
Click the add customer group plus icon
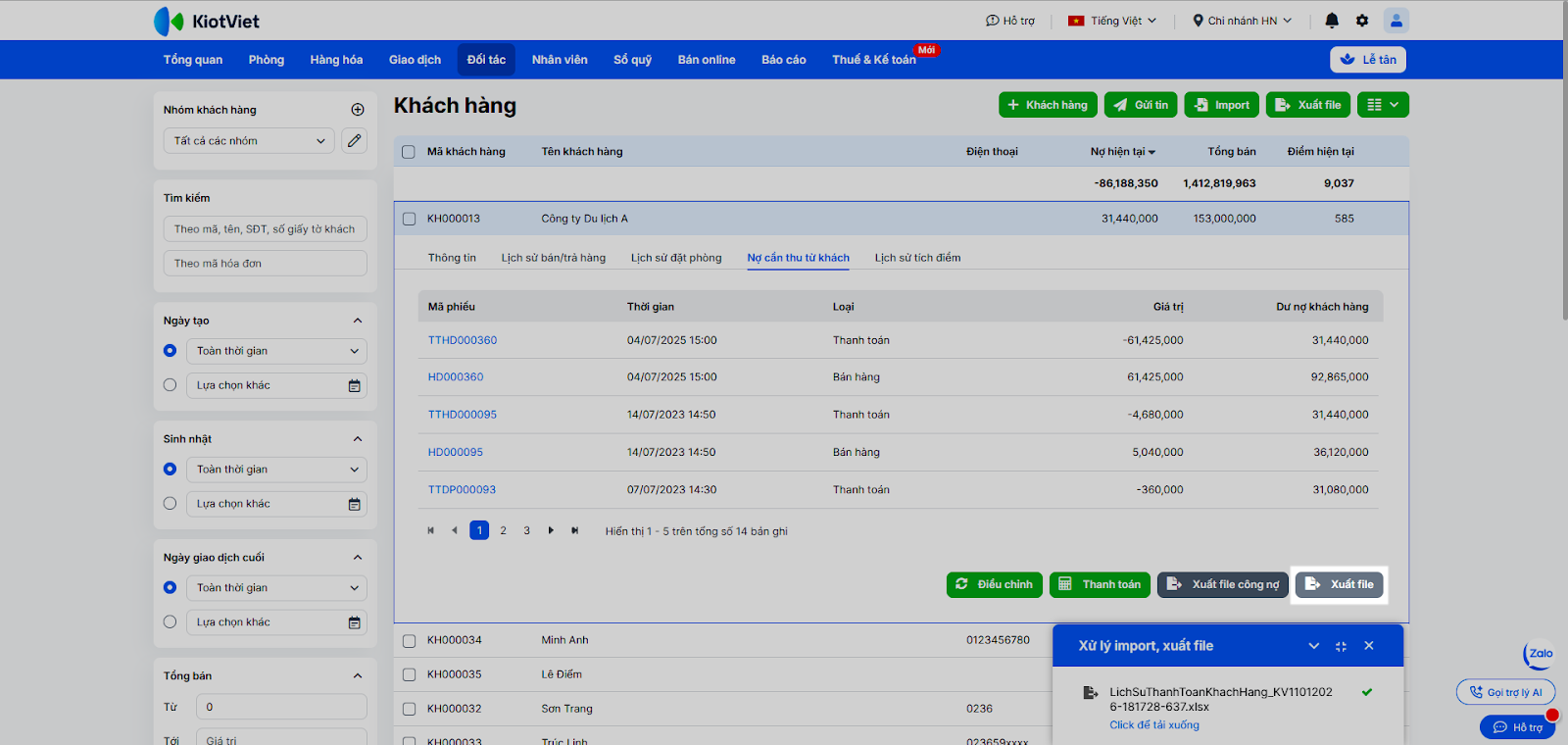pos(358,110)
